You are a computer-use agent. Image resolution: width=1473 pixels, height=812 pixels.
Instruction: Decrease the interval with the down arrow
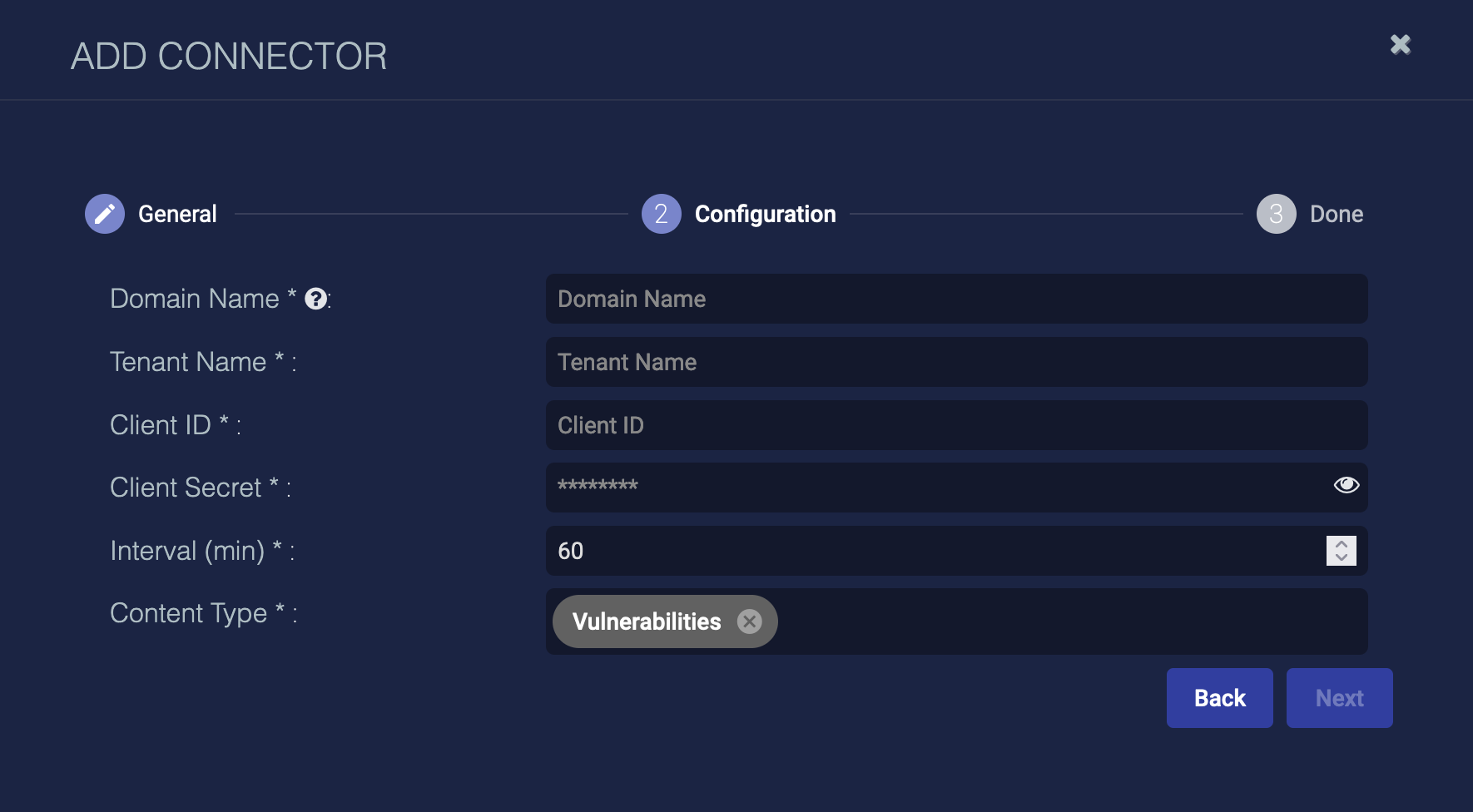(x=1342, y=557)
